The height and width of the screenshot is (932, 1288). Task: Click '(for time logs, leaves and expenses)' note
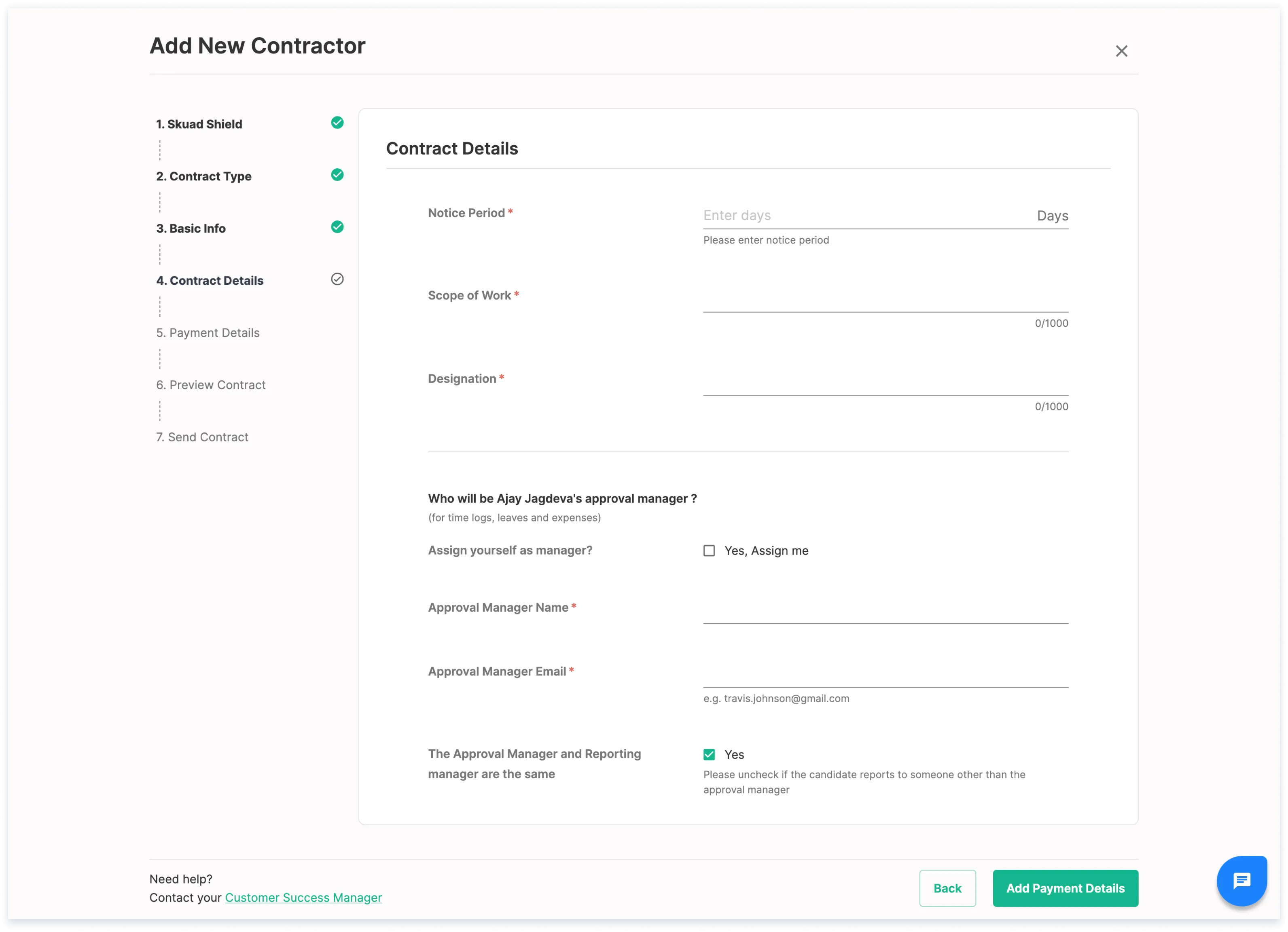[x=514, y=517]
